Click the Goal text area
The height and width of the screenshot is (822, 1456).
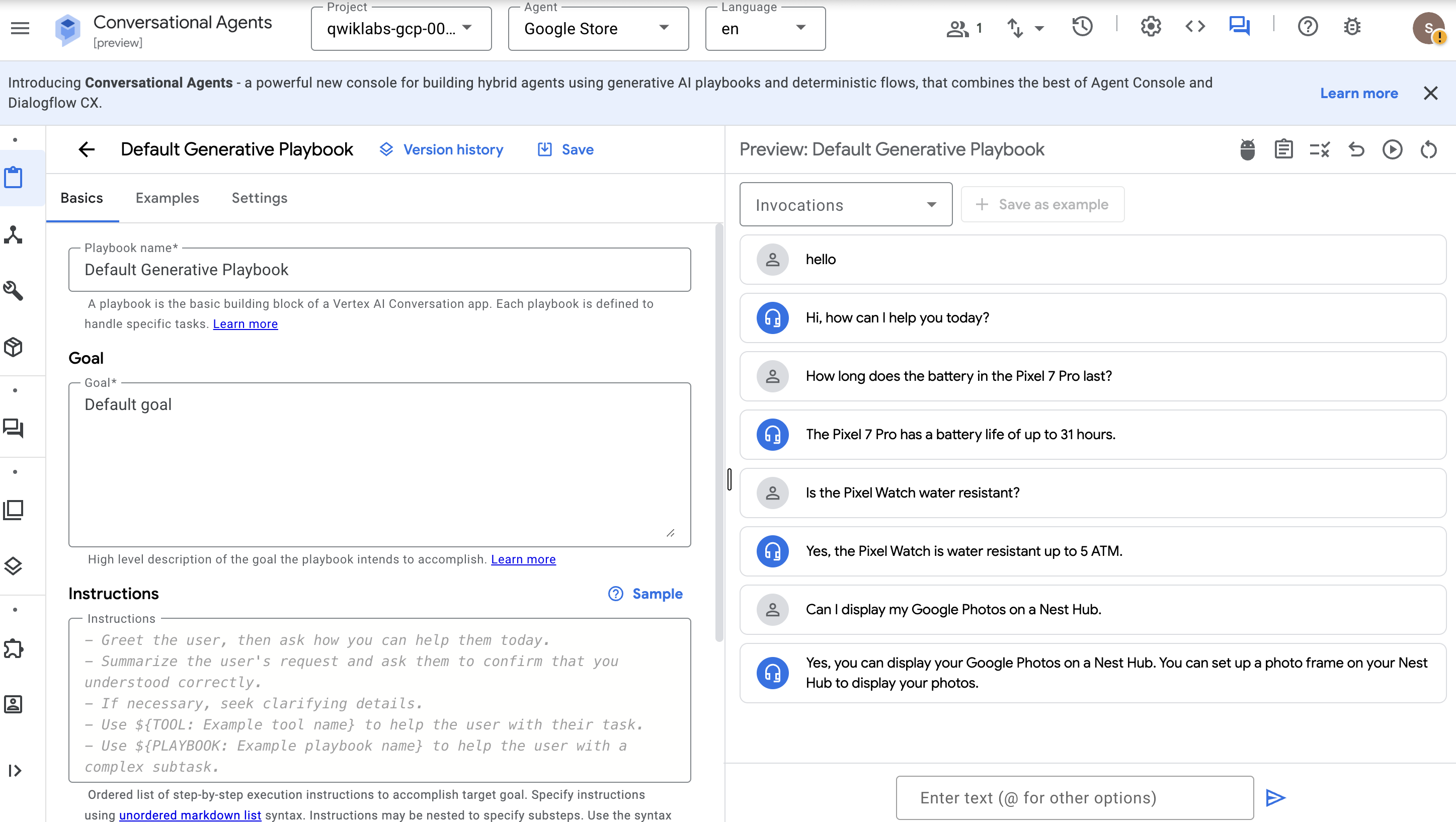pos(379,464)
